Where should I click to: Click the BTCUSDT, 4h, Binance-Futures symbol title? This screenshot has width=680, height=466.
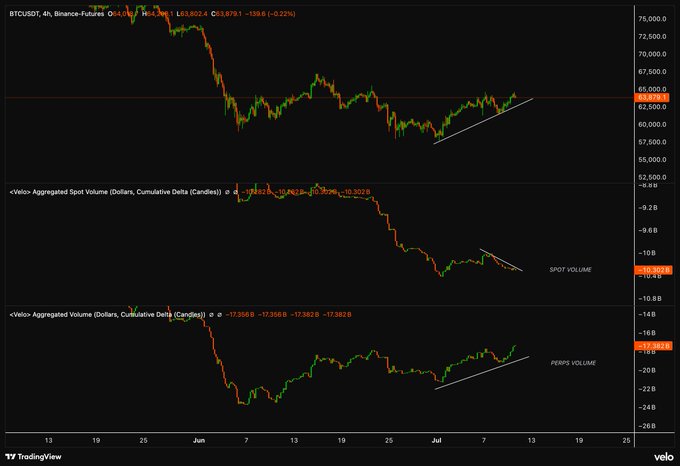pyautogui.click(x=57, y=14)
